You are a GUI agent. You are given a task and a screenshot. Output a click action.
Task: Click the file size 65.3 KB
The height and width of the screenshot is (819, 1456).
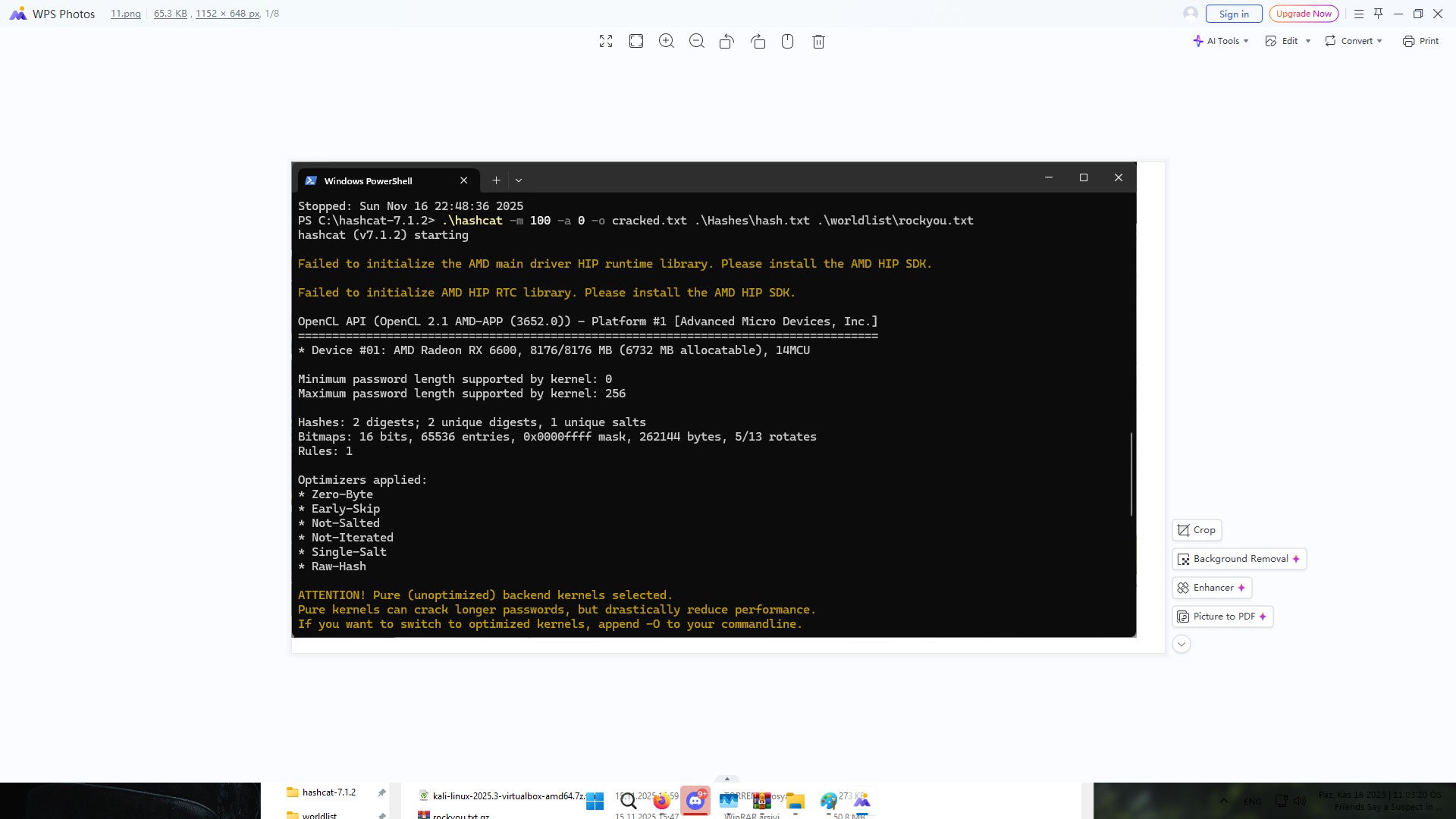pyautogui.click(x=171, y=14)
